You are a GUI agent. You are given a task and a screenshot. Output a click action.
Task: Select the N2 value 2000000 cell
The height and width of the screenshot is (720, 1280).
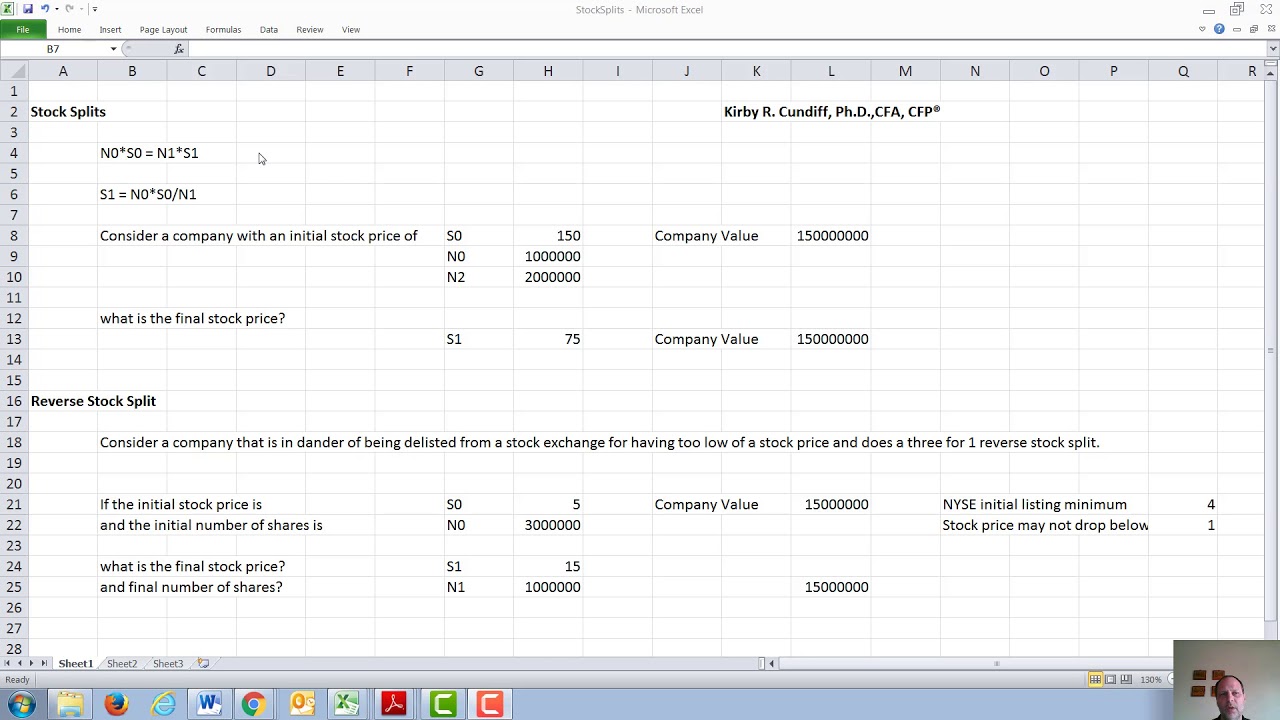(548, 277)
